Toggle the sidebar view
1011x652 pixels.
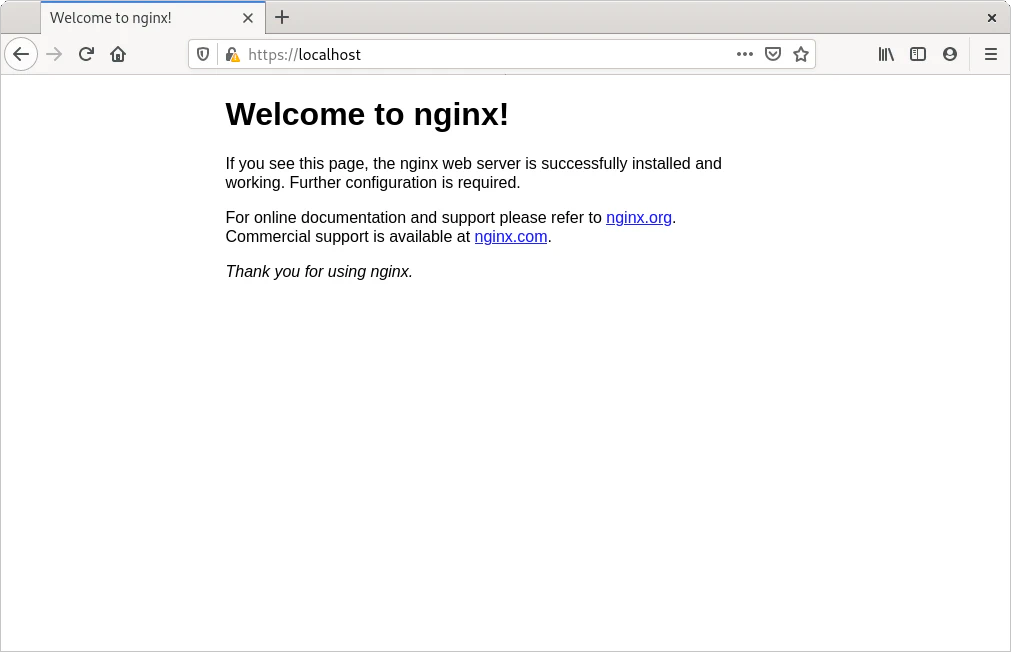(x=918, y=54)
